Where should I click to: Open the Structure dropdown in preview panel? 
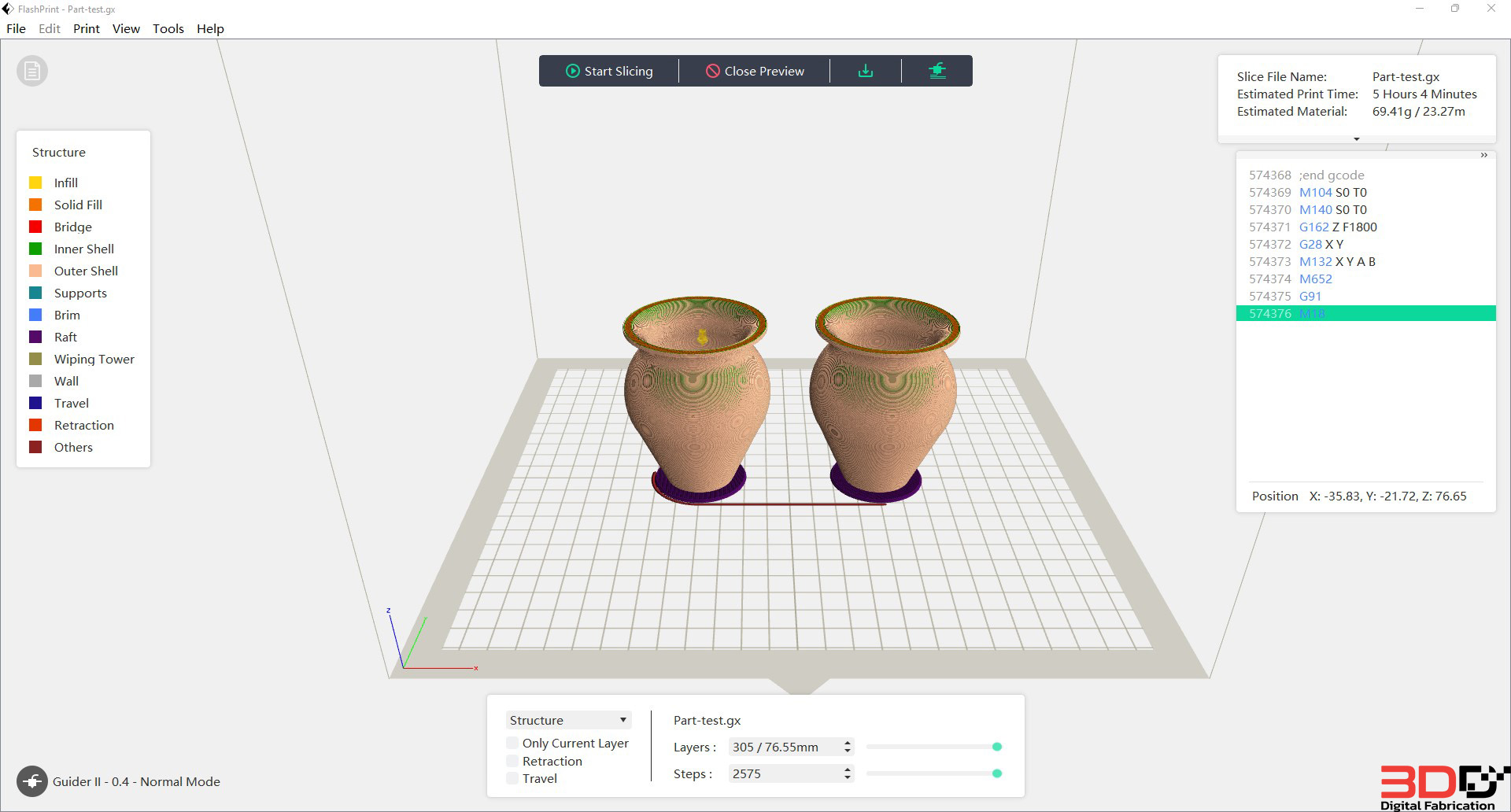pos(568,720)
